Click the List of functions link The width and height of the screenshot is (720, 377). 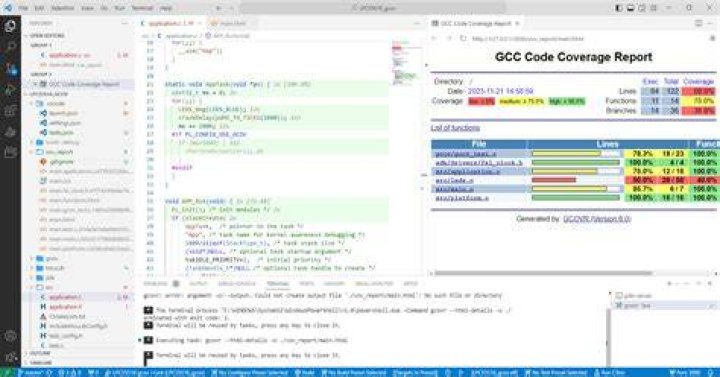[455, 128]
